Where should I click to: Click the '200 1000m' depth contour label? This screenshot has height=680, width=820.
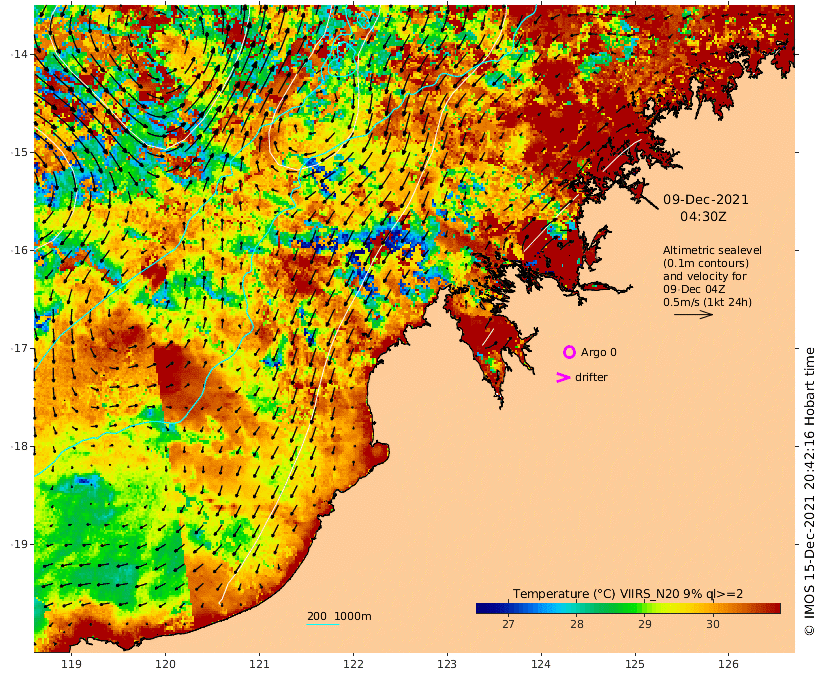(339, 616)
